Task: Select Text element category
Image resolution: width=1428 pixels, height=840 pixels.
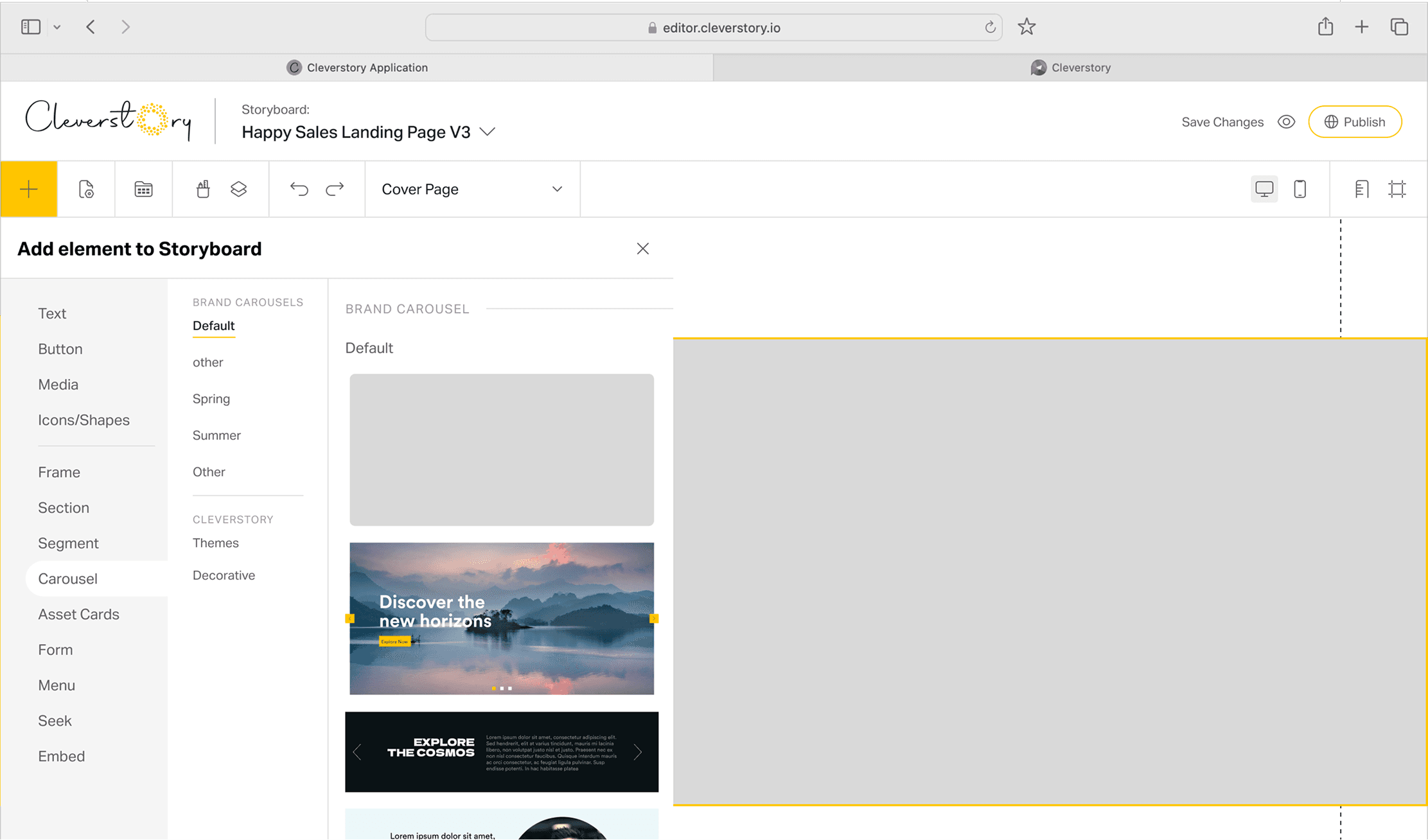Action: 52,313
